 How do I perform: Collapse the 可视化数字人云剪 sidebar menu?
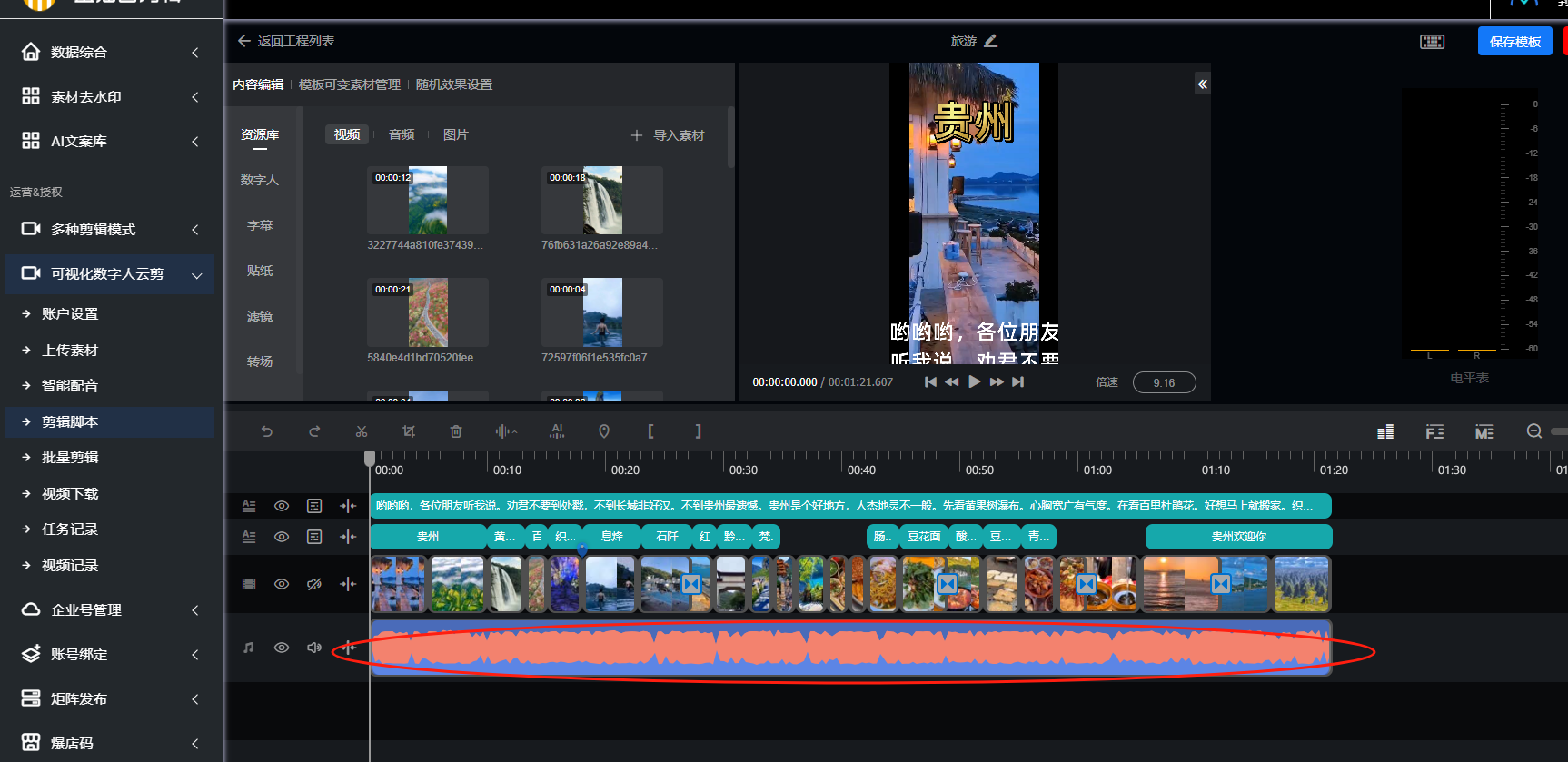(x=110, y=273)
